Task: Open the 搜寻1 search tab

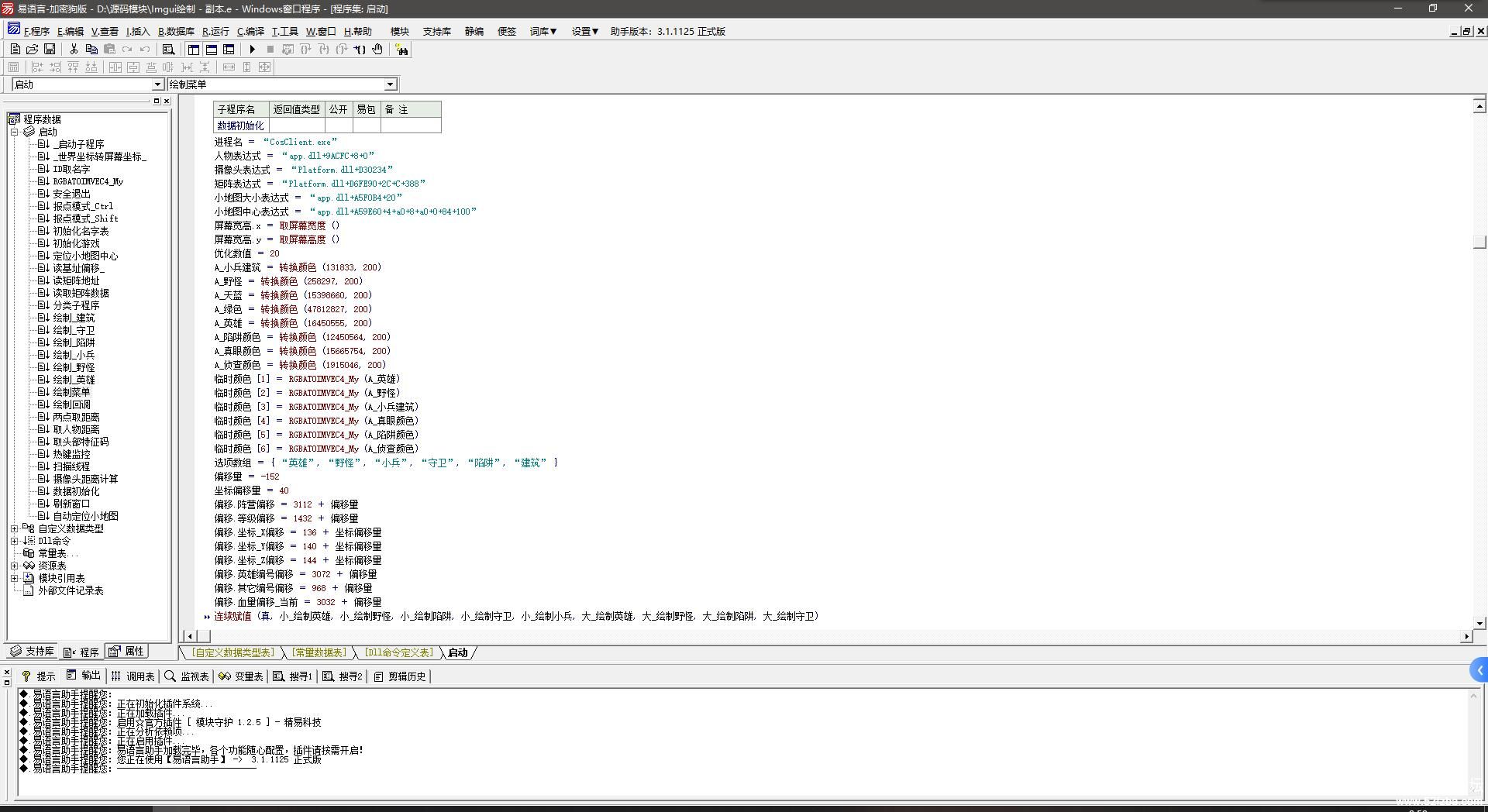Action: (x=293, y=676)
